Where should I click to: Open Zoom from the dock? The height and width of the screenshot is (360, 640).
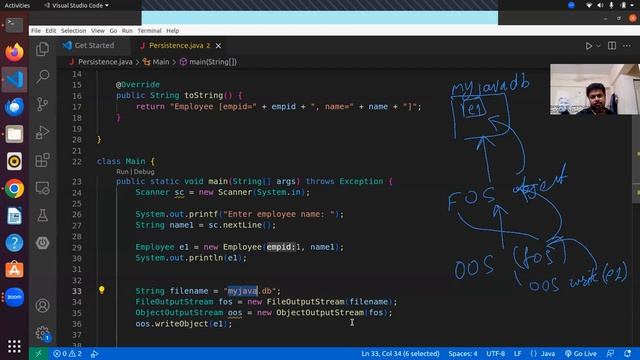pos(14,297)
